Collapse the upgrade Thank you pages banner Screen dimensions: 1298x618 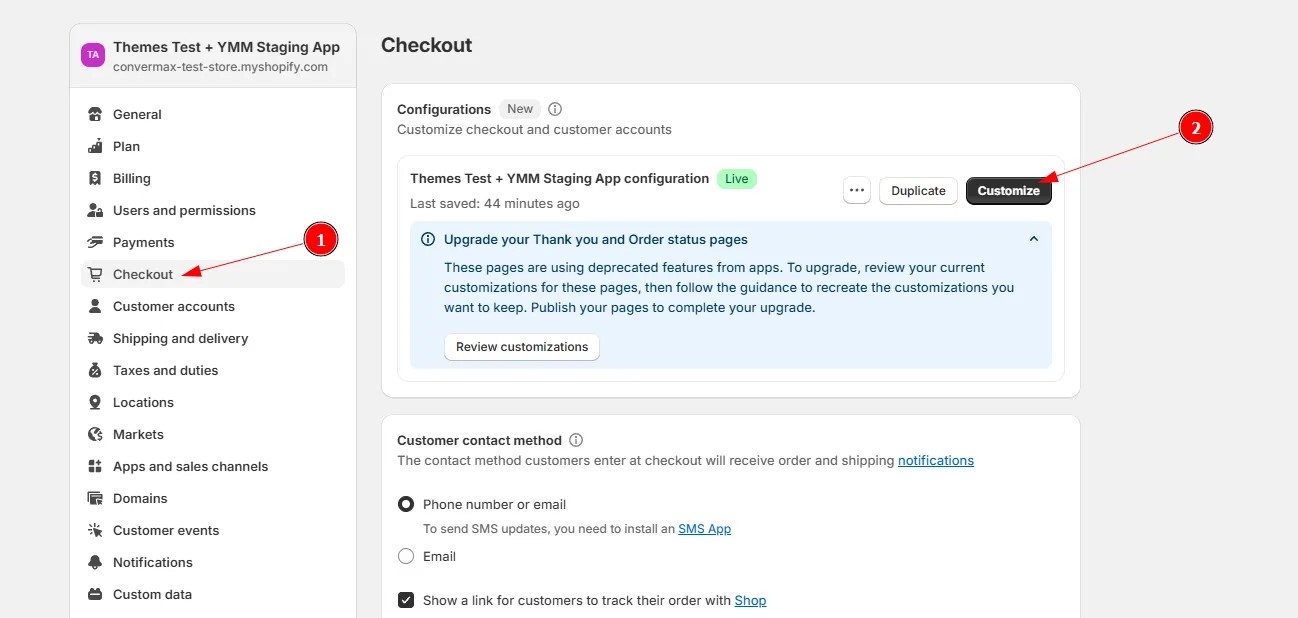coord(1034,239)
